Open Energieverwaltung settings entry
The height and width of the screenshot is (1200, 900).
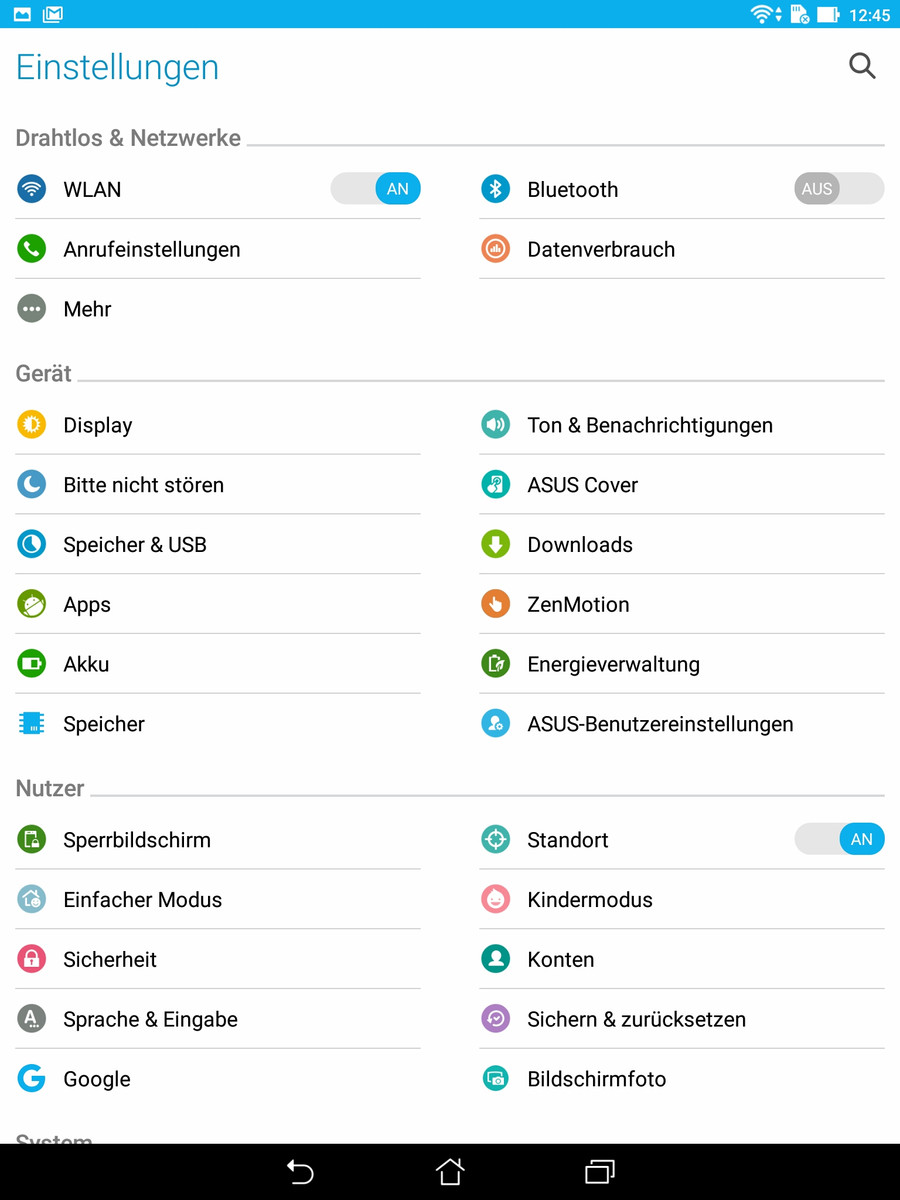pos(613,664)
